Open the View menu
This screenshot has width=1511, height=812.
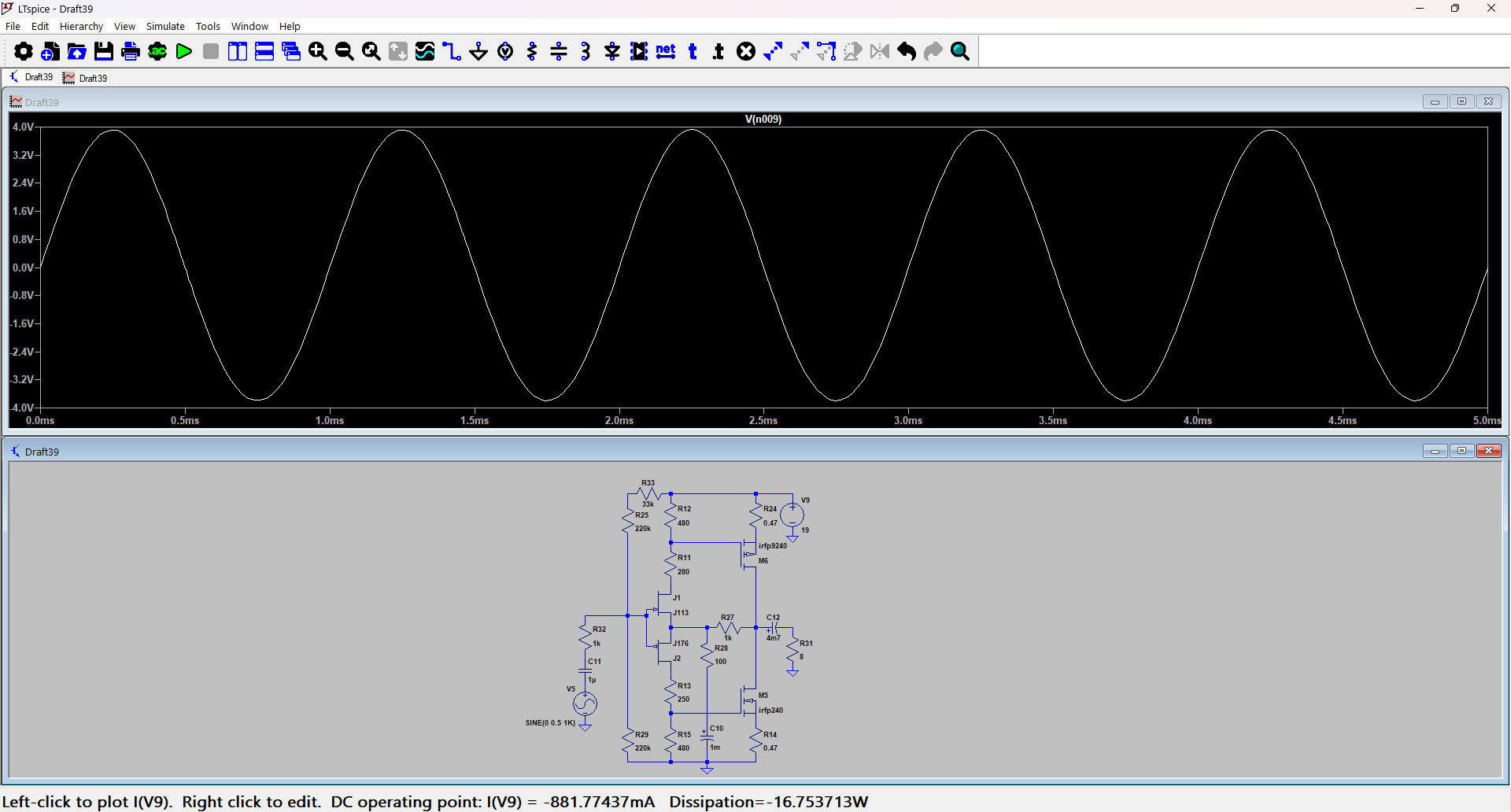pyautogui.click(x=124, y=26)
